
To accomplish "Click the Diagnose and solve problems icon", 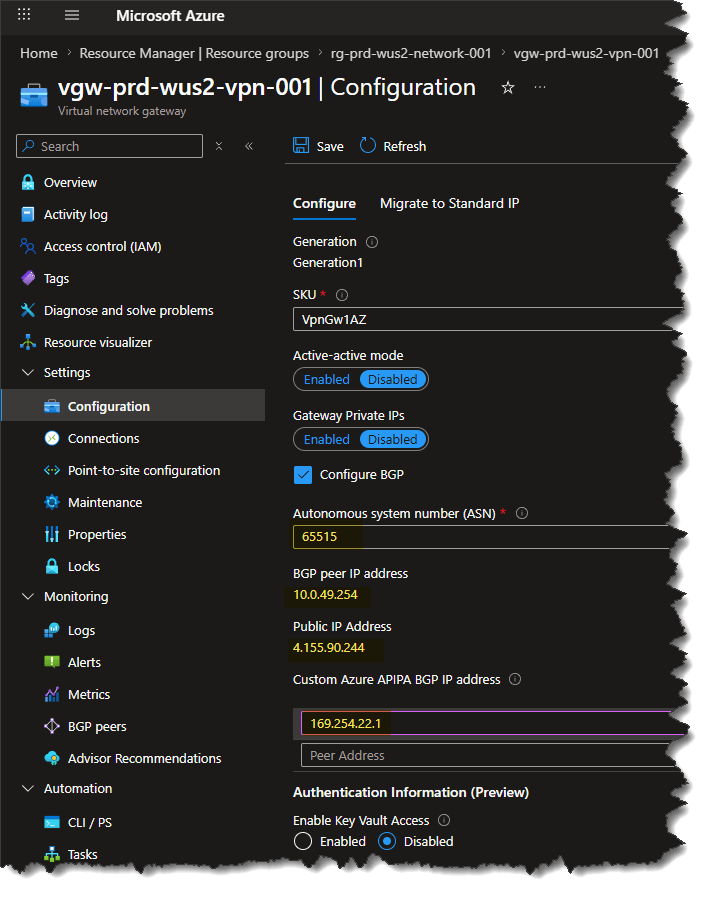I will coord(28,310).
